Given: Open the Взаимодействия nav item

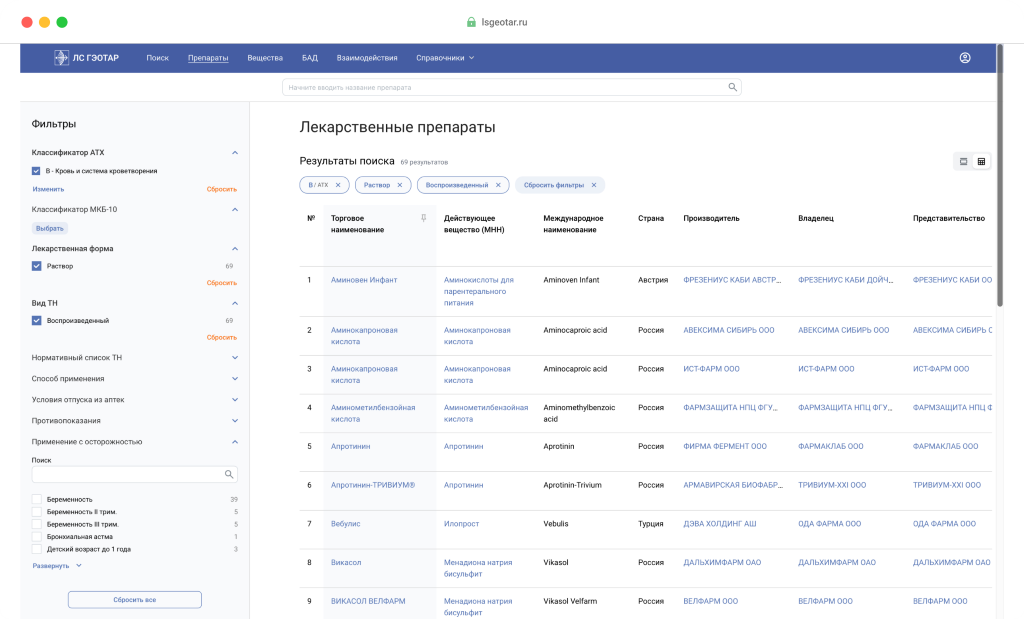Looking at the screenshot, I should 366,58.
